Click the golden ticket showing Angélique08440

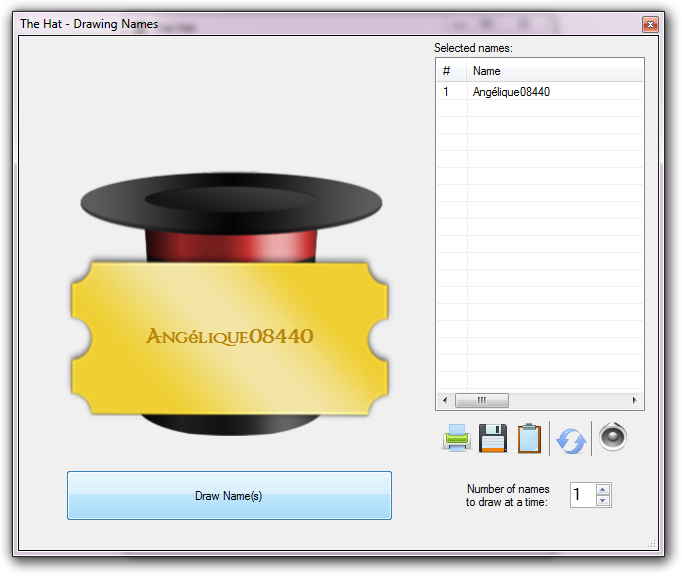(230, 338)
